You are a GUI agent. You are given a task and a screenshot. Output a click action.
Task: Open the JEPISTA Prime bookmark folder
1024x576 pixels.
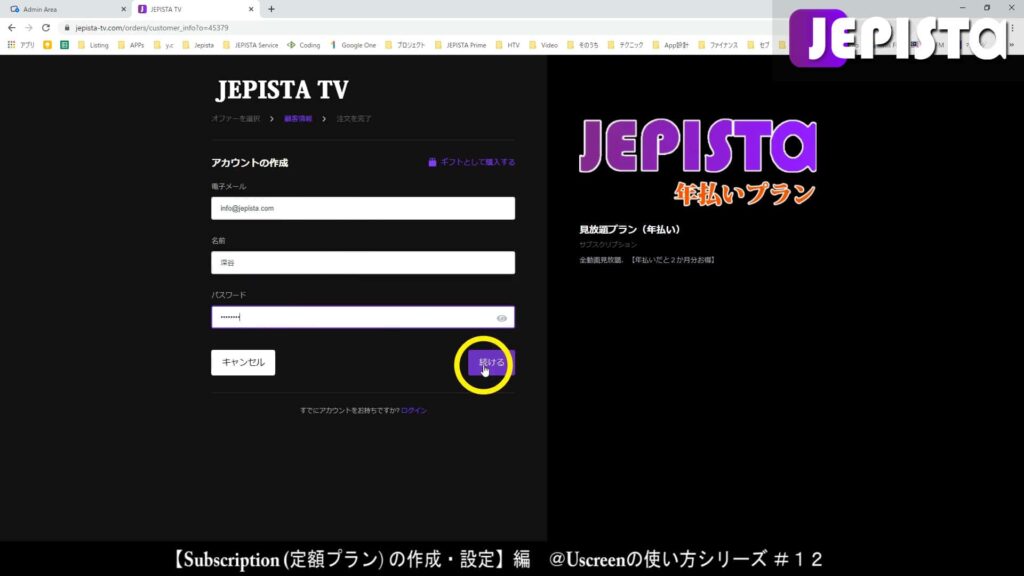tap(460, 45)
